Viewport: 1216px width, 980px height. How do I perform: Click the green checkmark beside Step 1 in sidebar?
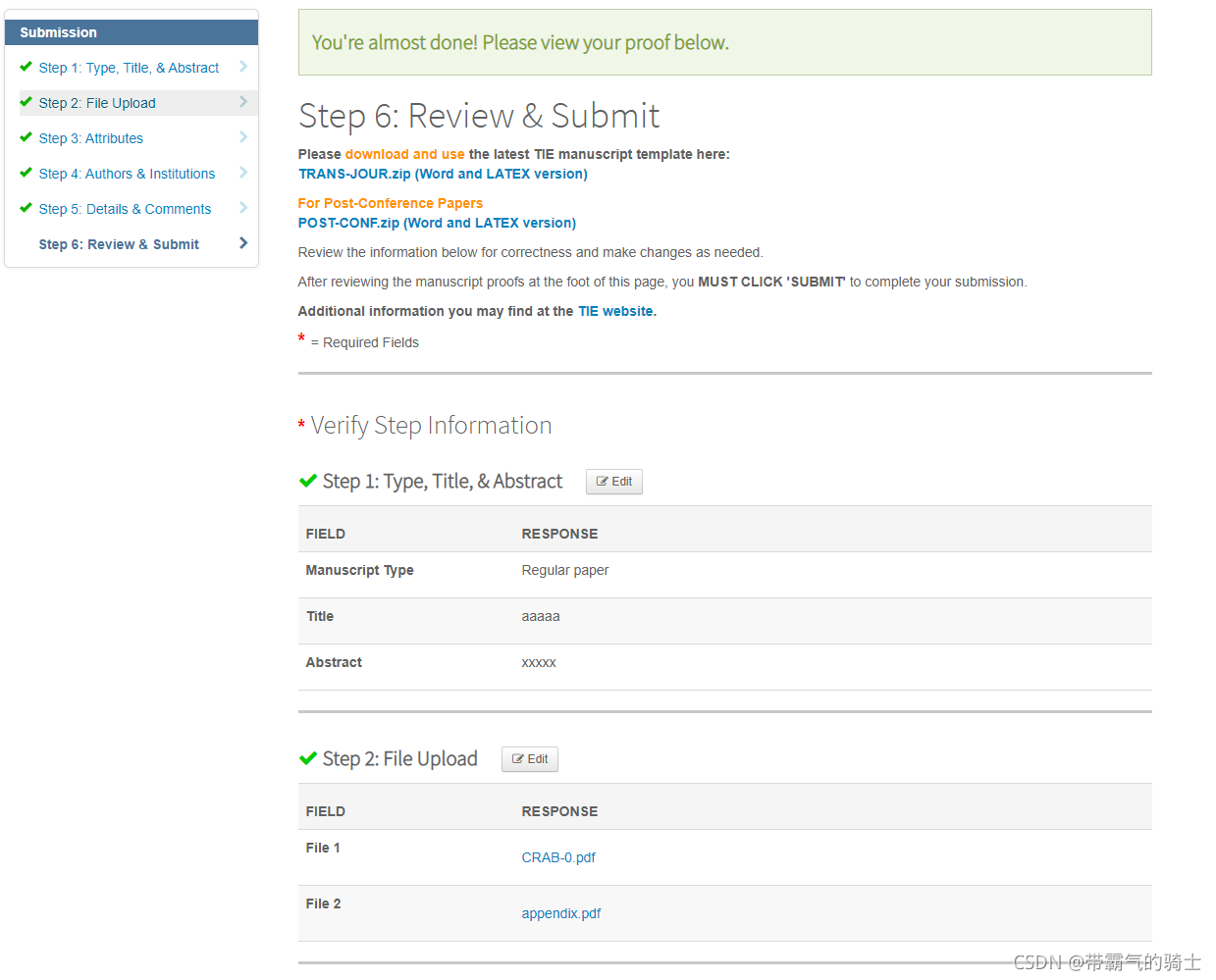point(26,67)
